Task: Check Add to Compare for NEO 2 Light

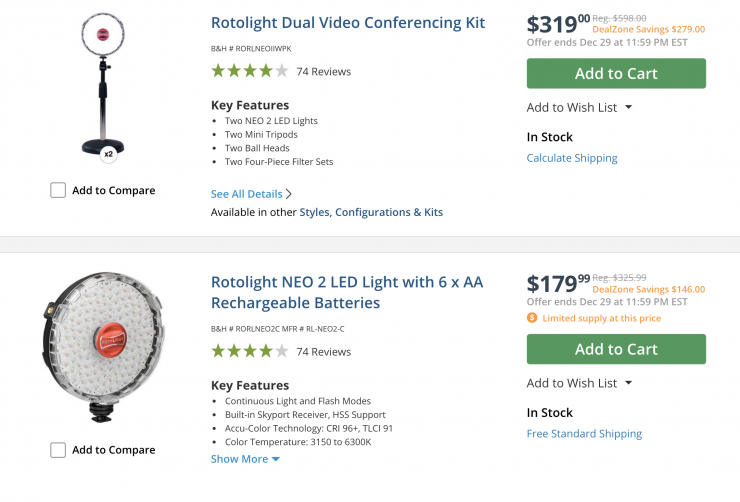Action: pyautogui.click(x=58, y=450)
